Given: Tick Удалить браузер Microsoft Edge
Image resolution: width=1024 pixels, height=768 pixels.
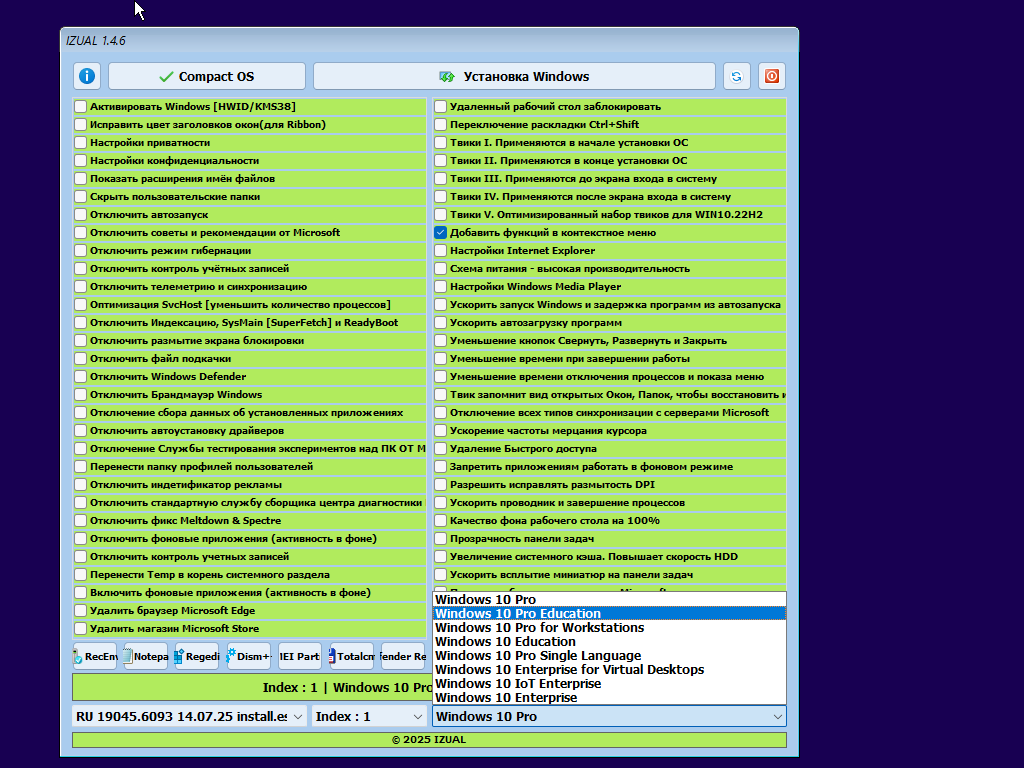Looking at the screenshot, I should (x=80, y=611).
